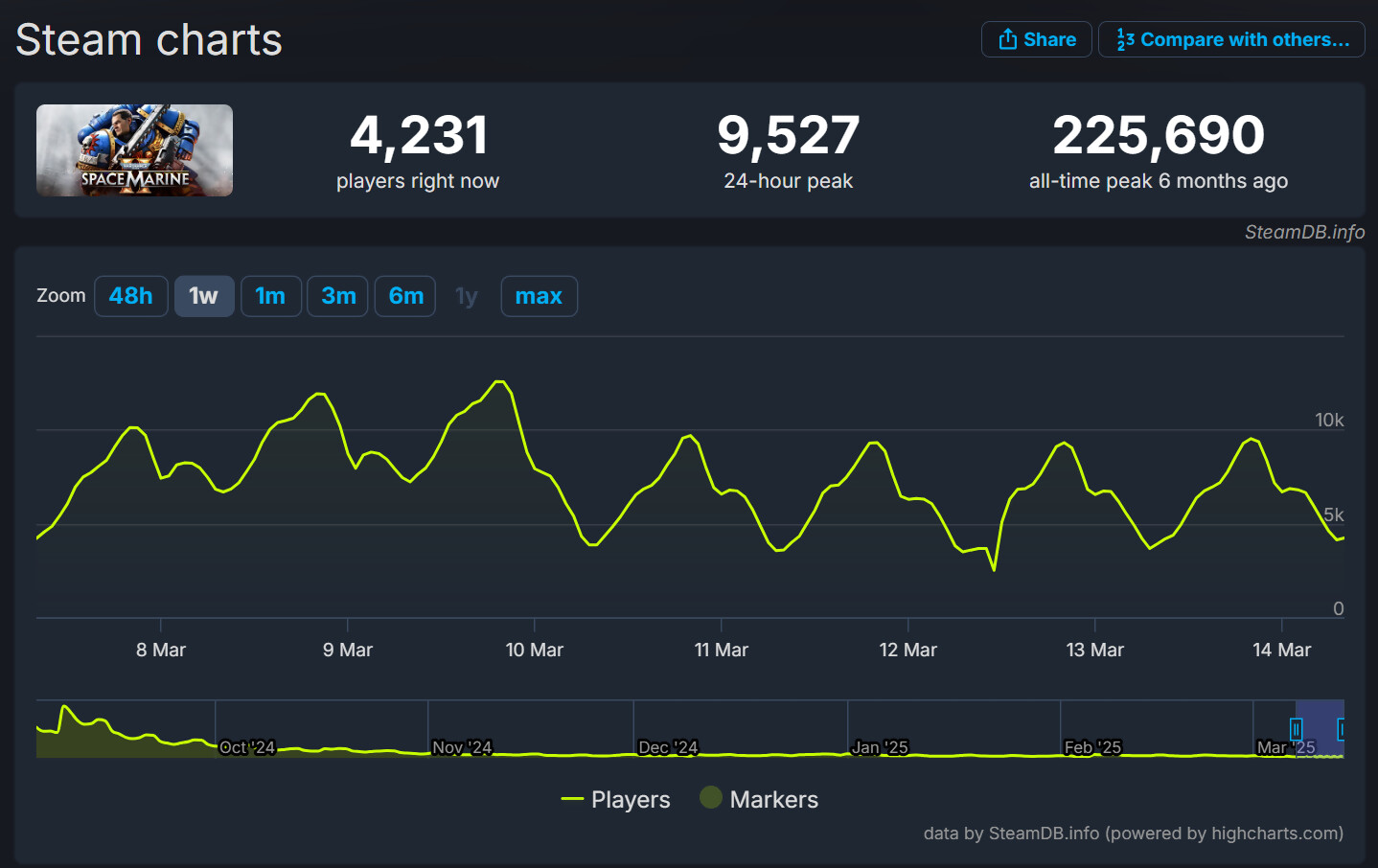Screen dimensions: 1378x868
Task: Click the 4,231 players right now value
Action: click(x=419, y=135)
